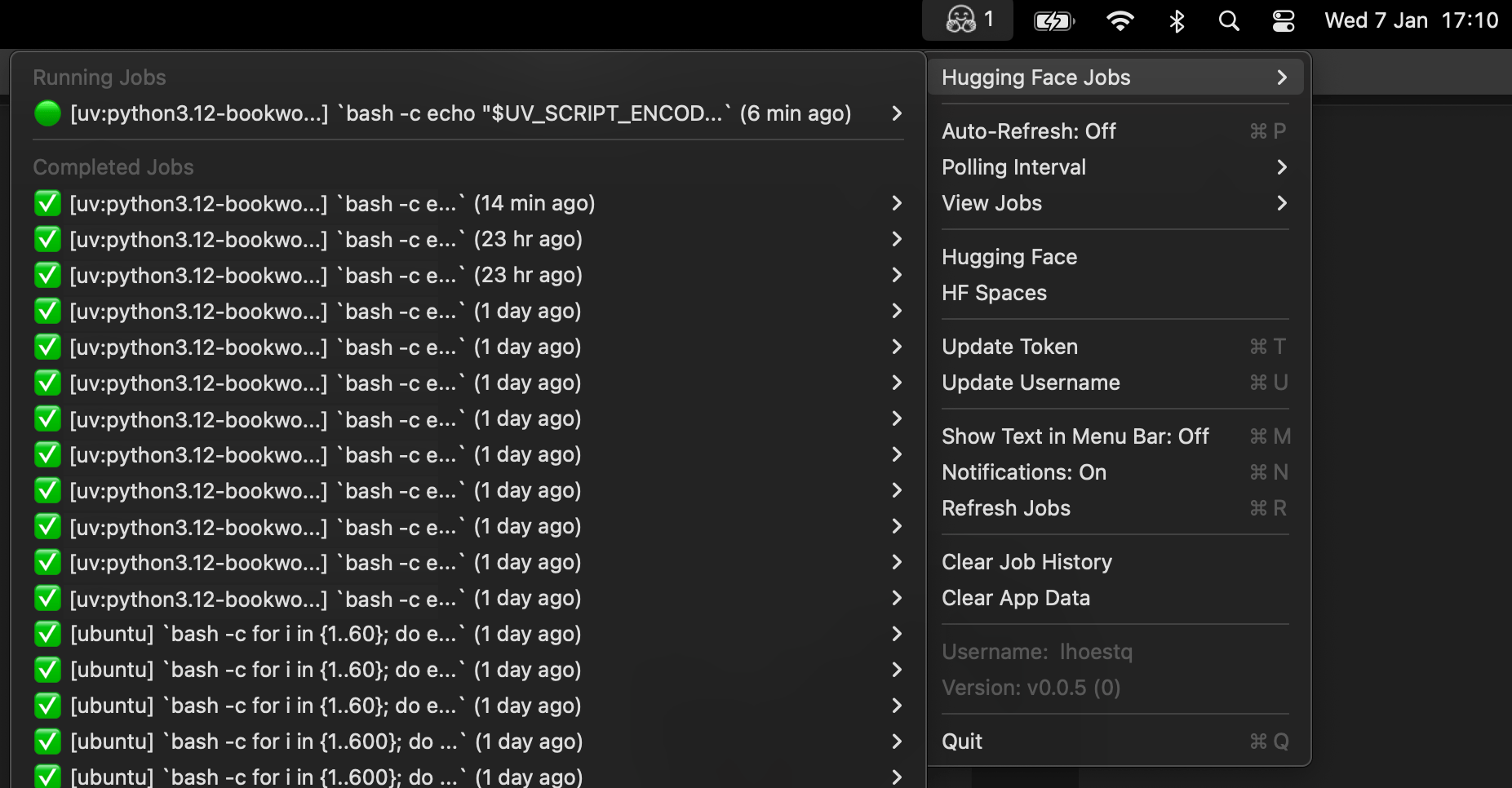Screen dimensions: 1512x788
Task: Open the HF Spaces link
Action: click(x=993, y=293)
